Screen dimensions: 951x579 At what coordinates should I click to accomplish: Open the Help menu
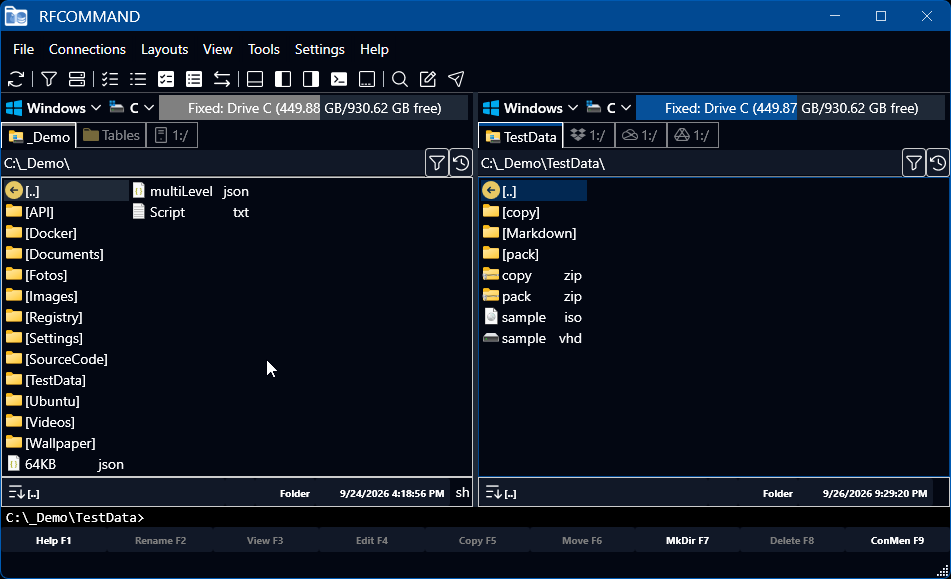[374, 49]
